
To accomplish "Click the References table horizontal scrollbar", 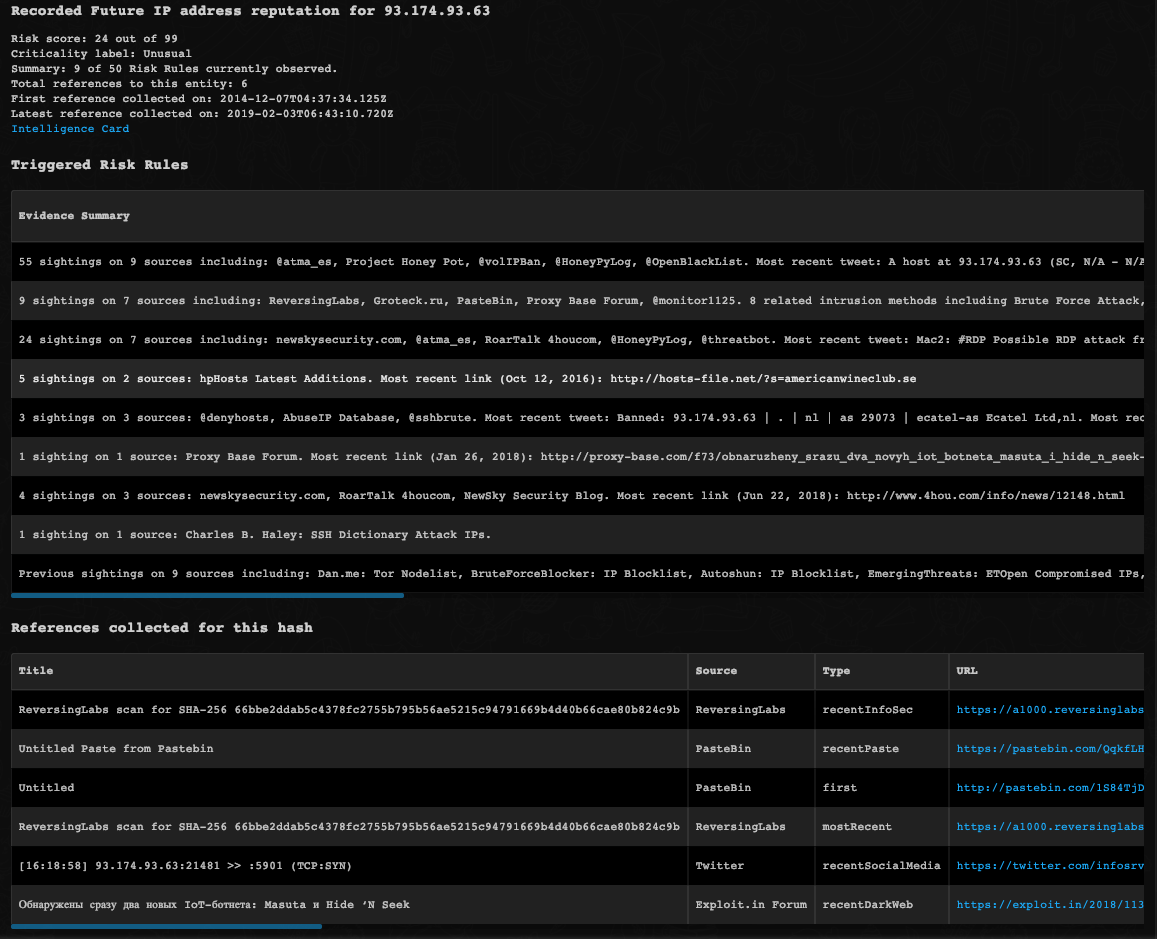I will click(x=166, y=926).
